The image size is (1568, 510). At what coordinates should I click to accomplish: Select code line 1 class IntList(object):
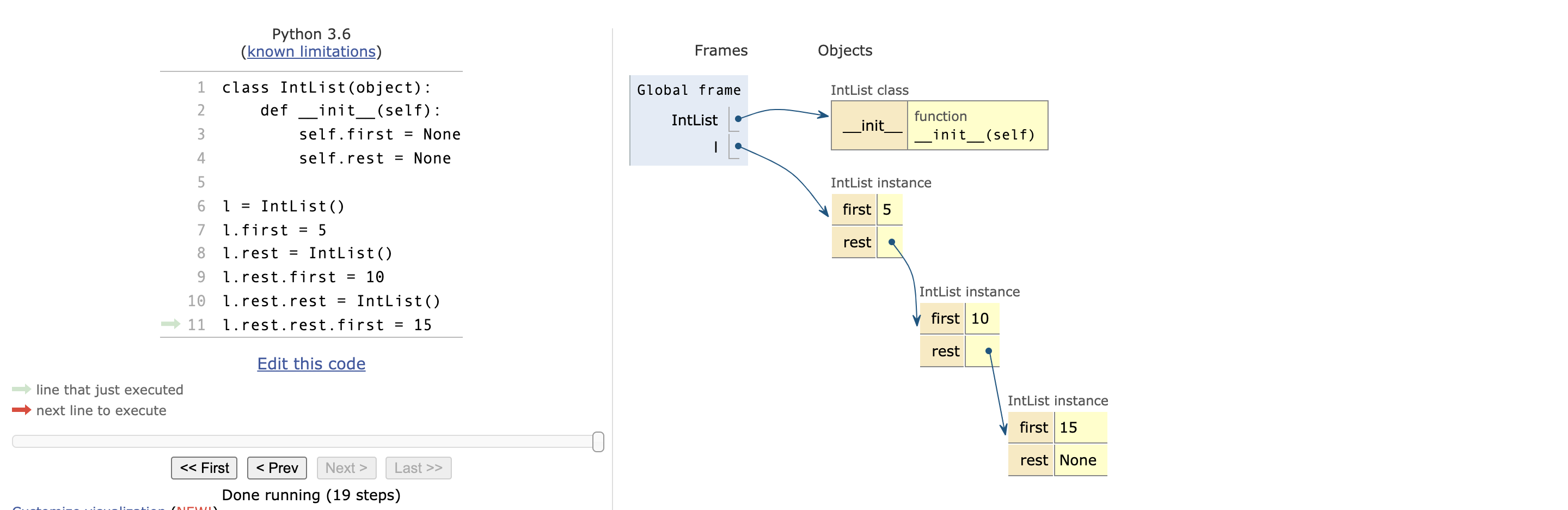pos(326,88)
